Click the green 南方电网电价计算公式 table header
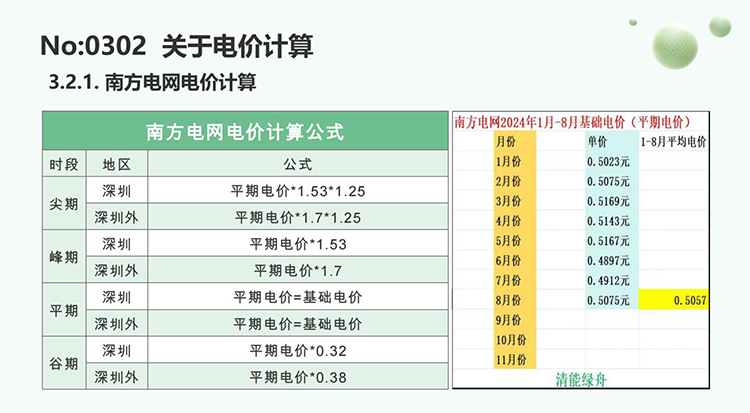The height and width of the screenshot is (413, 750). point(244,131)
